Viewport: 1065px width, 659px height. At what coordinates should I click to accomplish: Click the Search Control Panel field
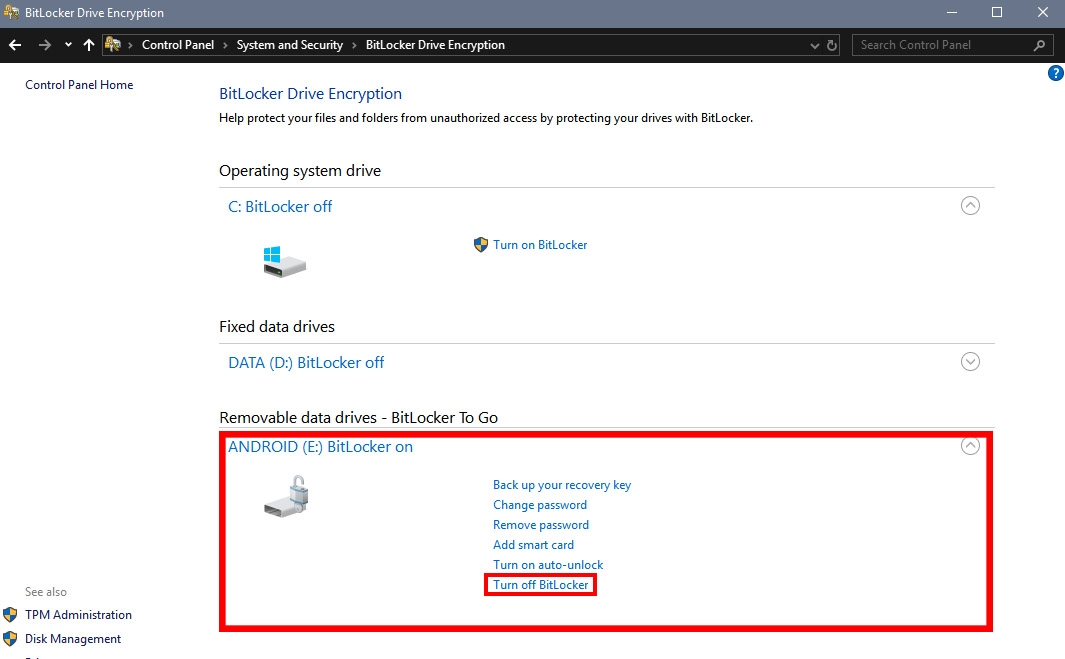pos(940,45)
